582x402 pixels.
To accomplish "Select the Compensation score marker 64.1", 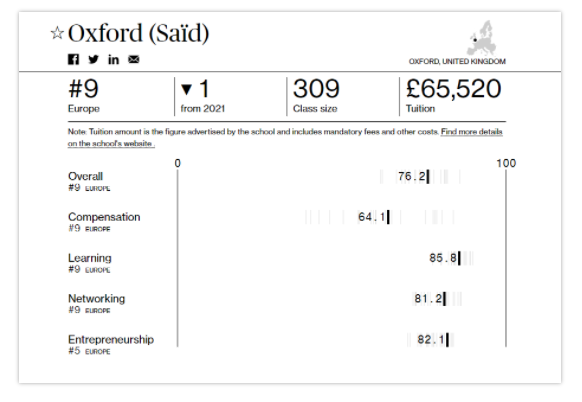I will coord(388,217).
